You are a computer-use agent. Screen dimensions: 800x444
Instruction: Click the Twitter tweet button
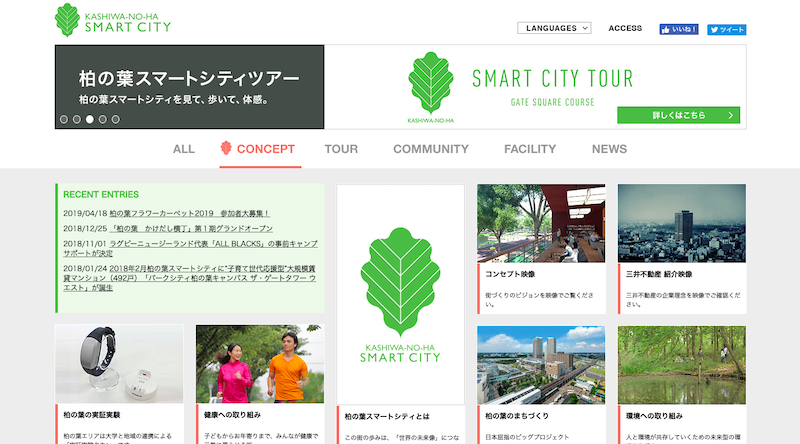[727, 30]
